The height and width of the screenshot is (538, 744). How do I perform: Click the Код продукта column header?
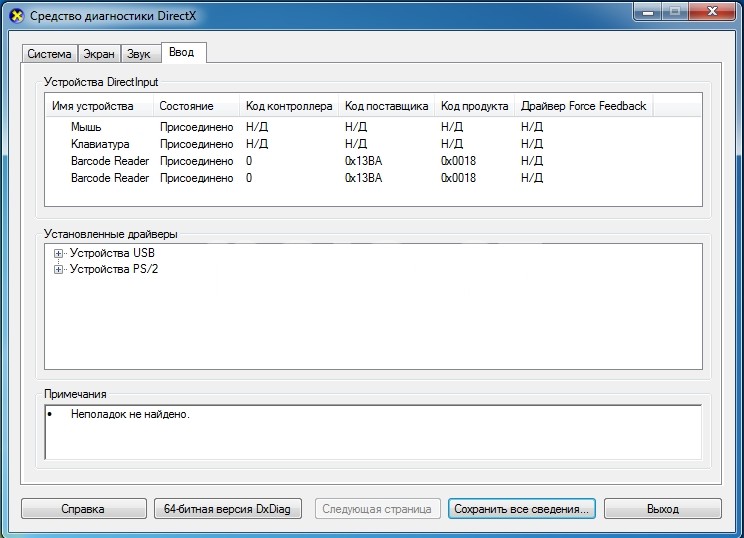click(x=474, y=106)
